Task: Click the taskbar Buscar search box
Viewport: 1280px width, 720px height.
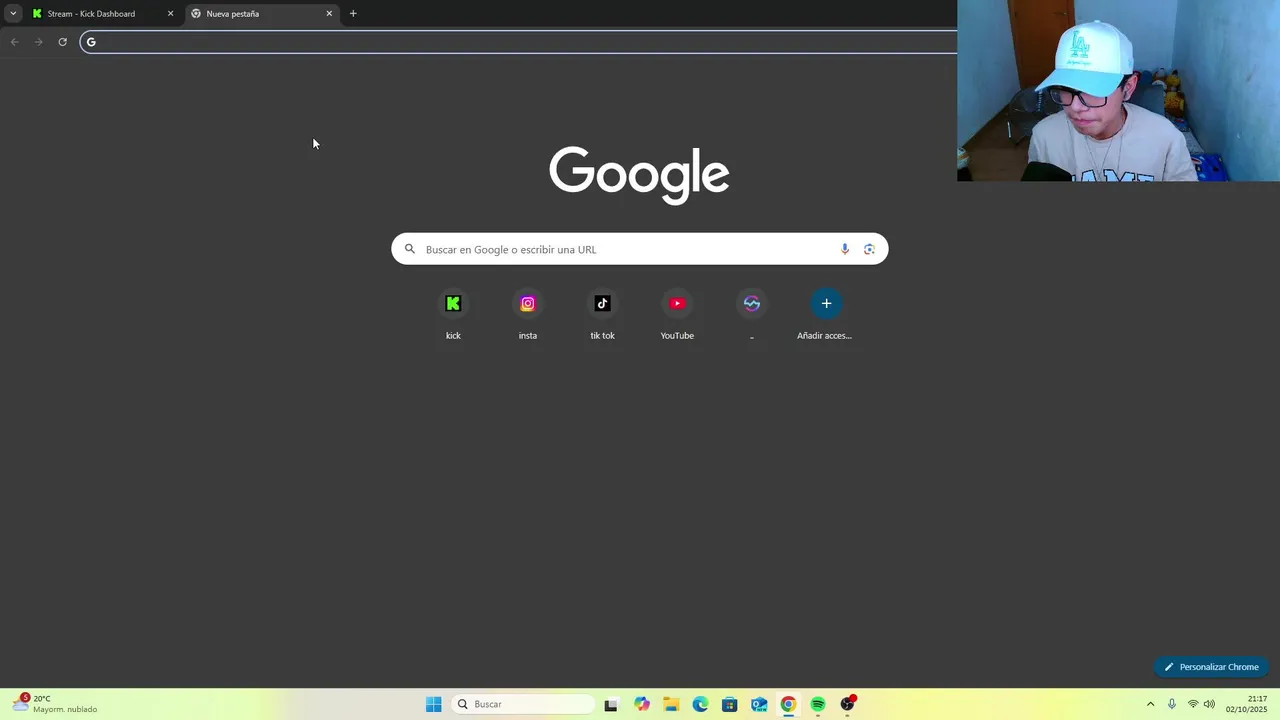Action: click(x=523, y=704)
